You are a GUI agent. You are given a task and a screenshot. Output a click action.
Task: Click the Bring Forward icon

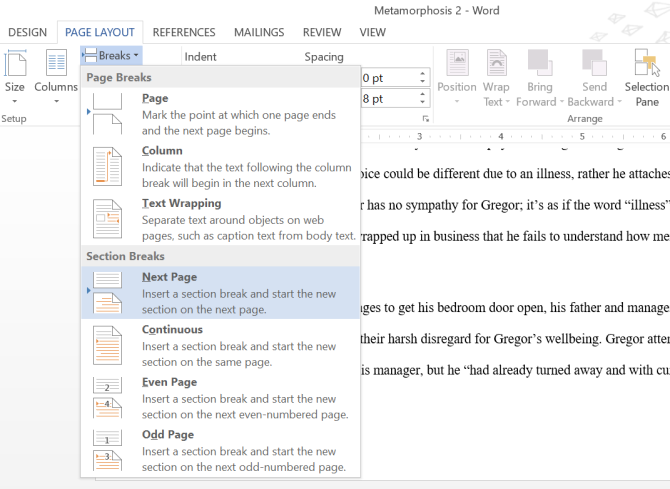(x=540, y=62)
